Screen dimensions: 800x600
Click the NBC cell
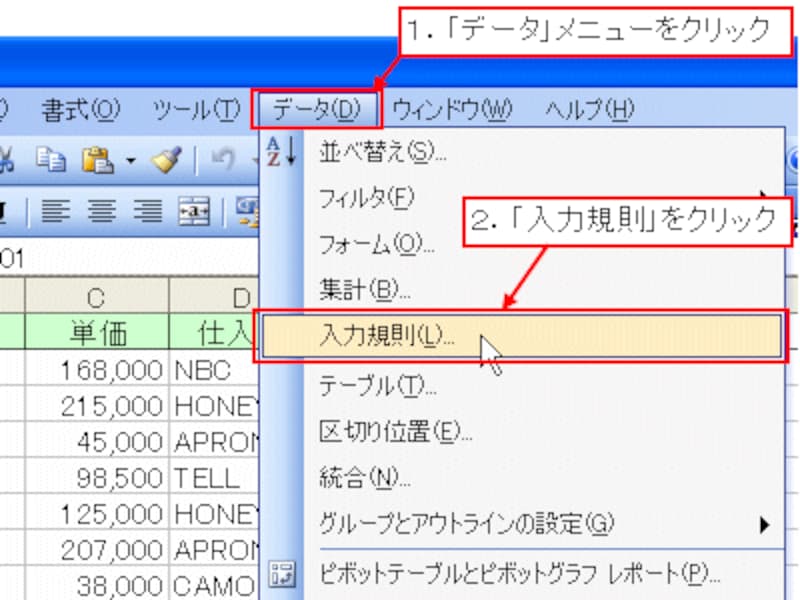click(x=214, y=369)
